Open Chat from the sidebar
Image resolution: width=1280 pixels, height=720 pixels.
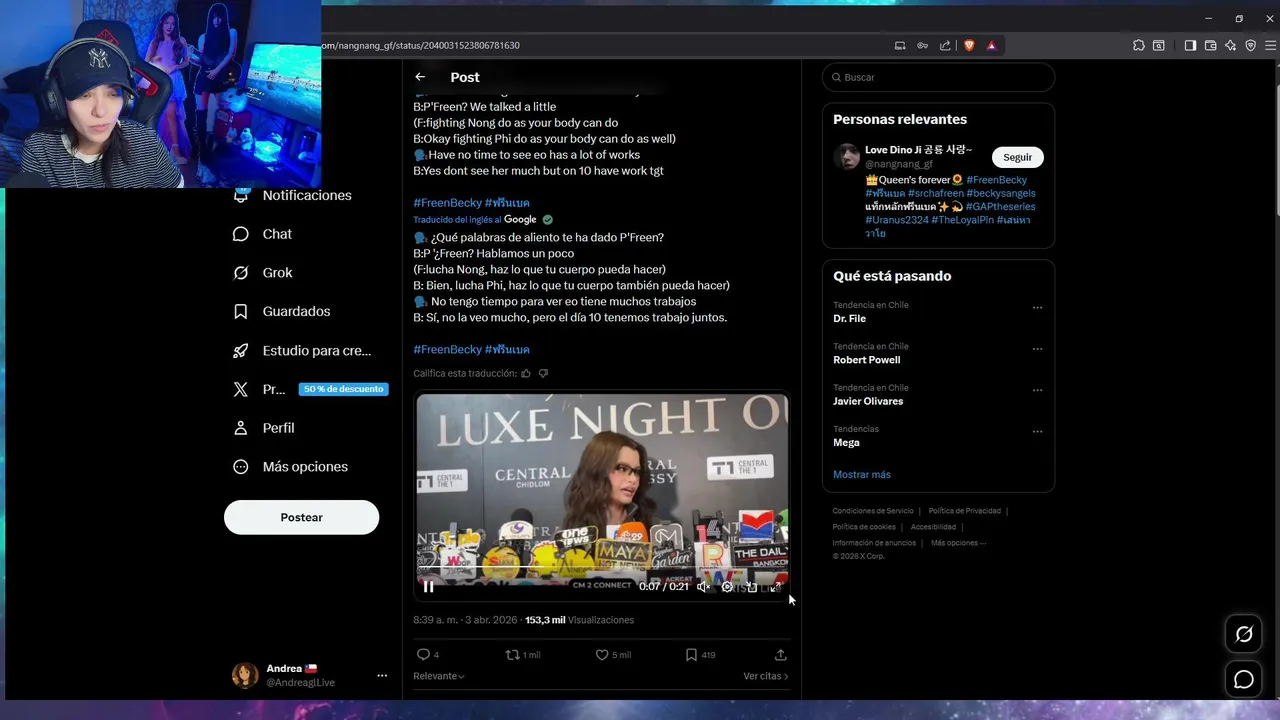click(262, 234)
